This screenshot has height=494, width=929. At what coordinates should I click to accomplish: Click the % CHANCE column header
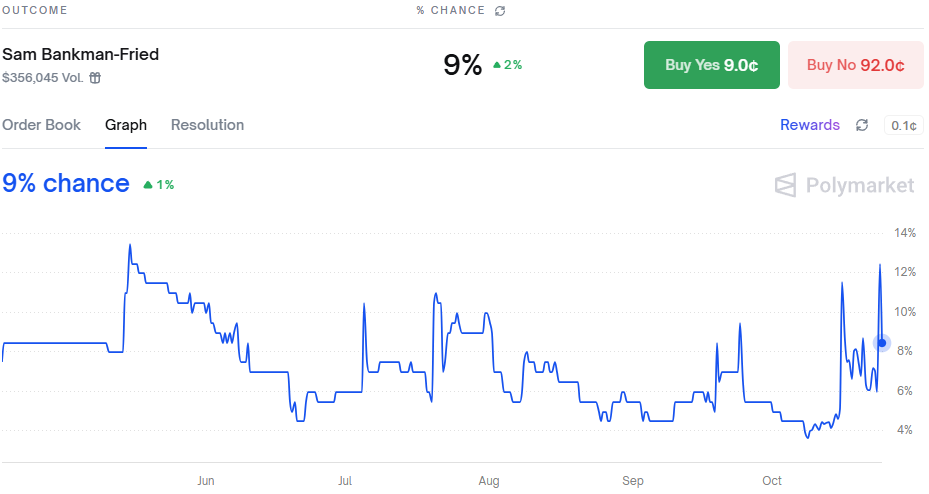pyautogui.click(x=450, y=11)
